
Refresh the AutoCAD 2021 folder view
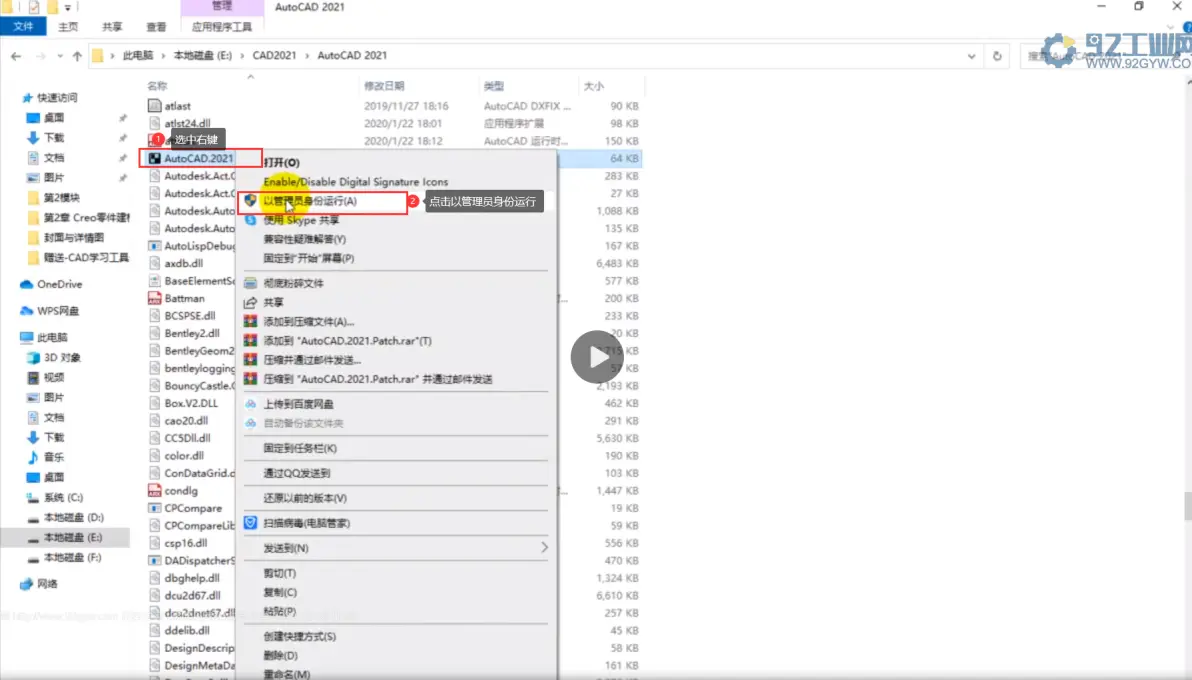[x=997, y=56]
